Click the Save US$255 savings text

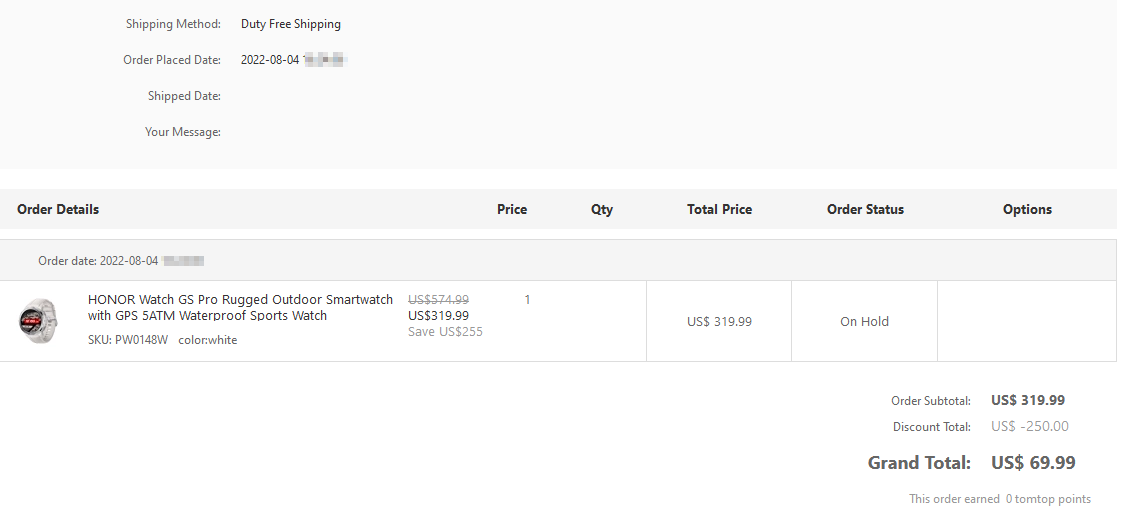click(445, 331)
